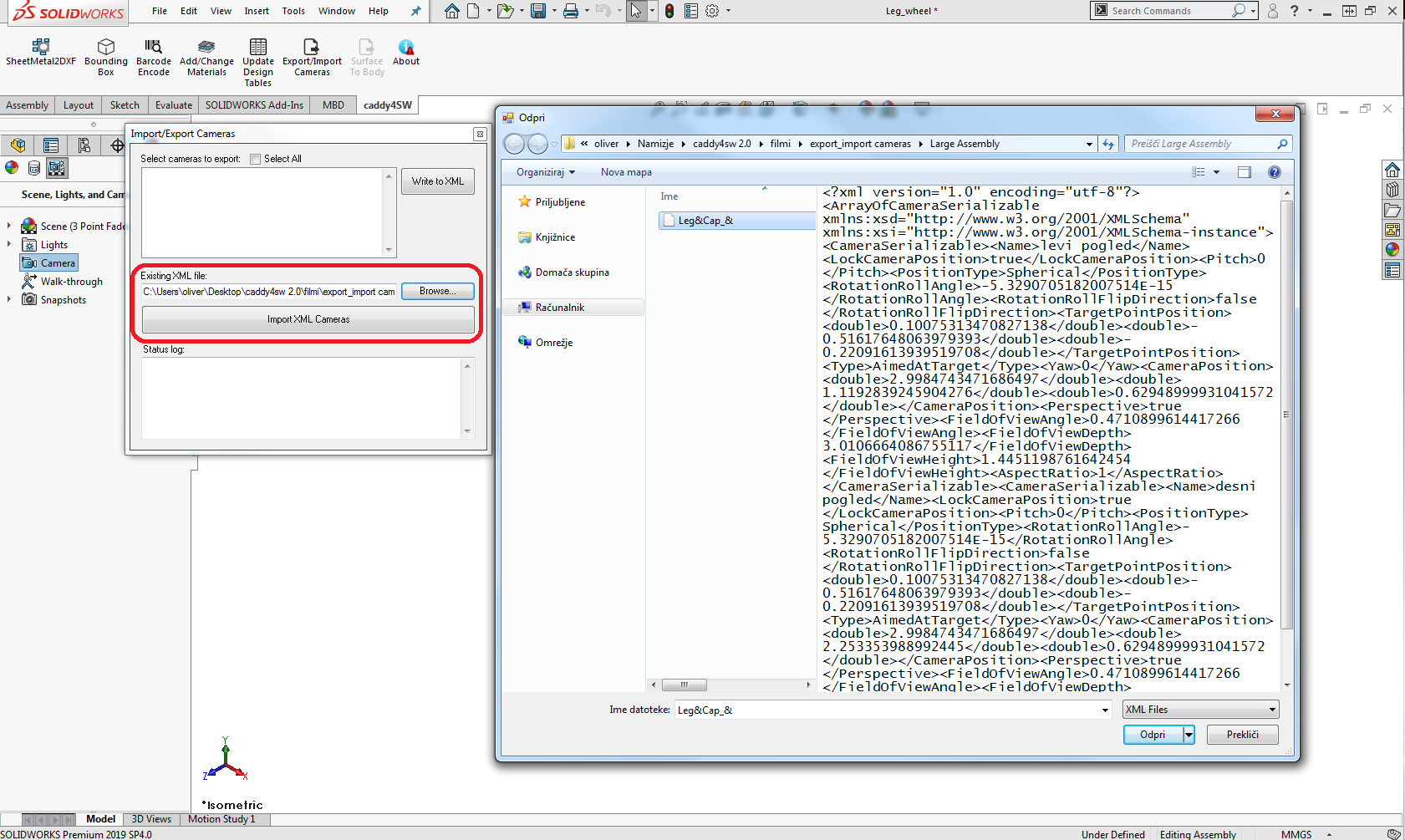Image resolution: width=1405 pixels, height=840 pixels.
Task: Click the Prekliči cancel button
Action: (1242, 735)
